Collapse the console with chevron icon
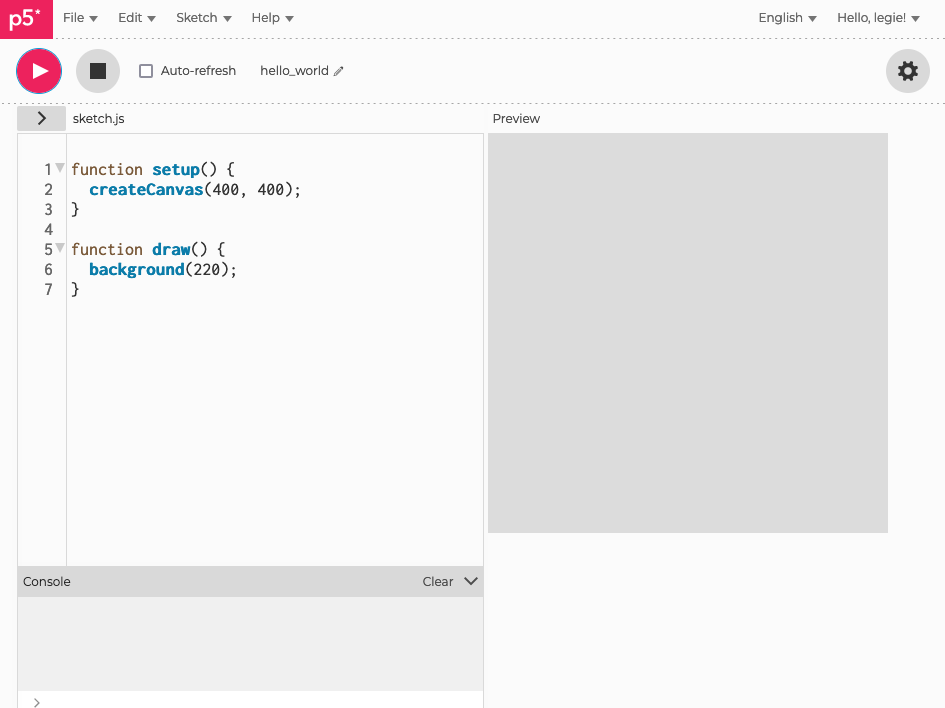 pyautogui.click(x=471, y=581)
